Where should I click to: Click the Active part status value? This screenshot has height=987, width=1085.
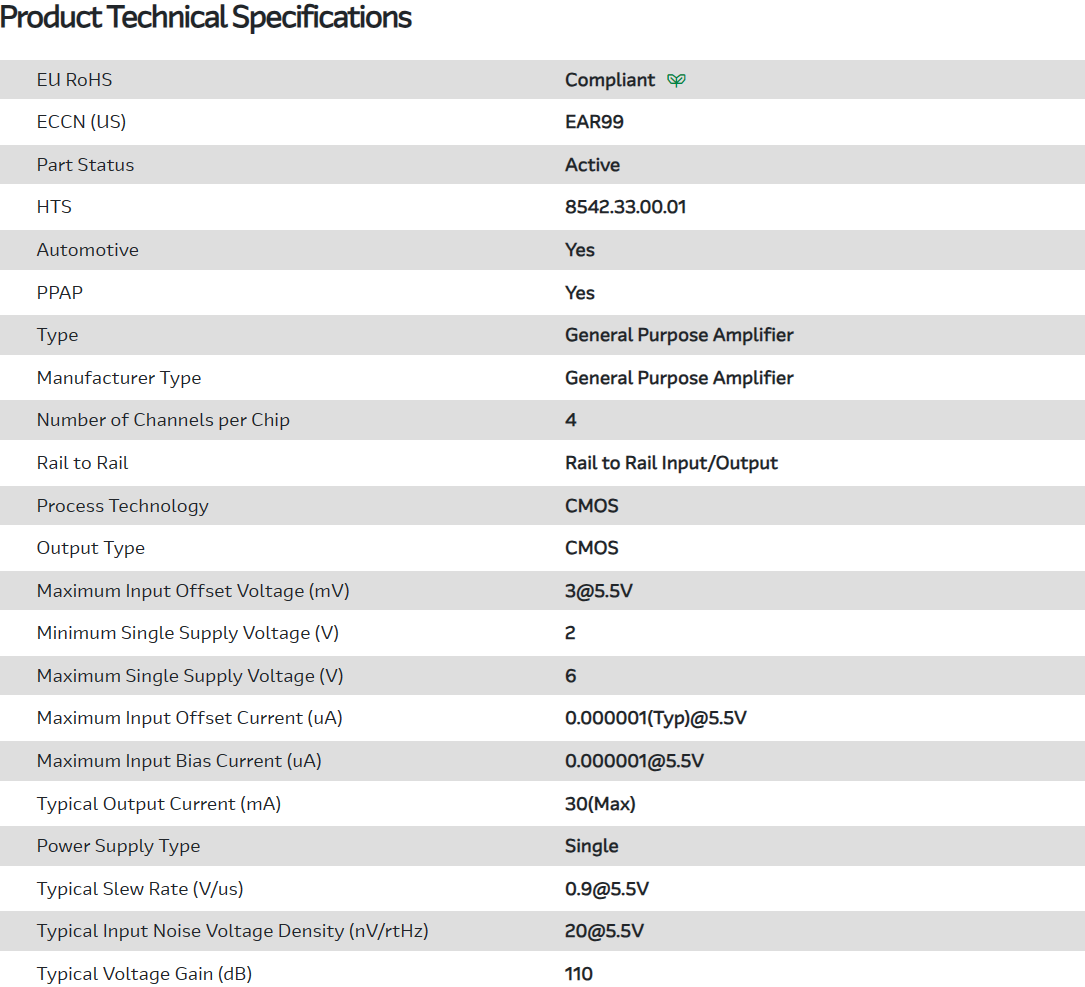click(x=592, y=165)
